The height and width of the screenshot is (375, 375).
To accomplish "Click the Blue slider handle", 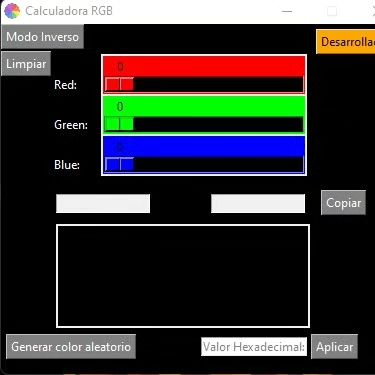I will 119,164.
